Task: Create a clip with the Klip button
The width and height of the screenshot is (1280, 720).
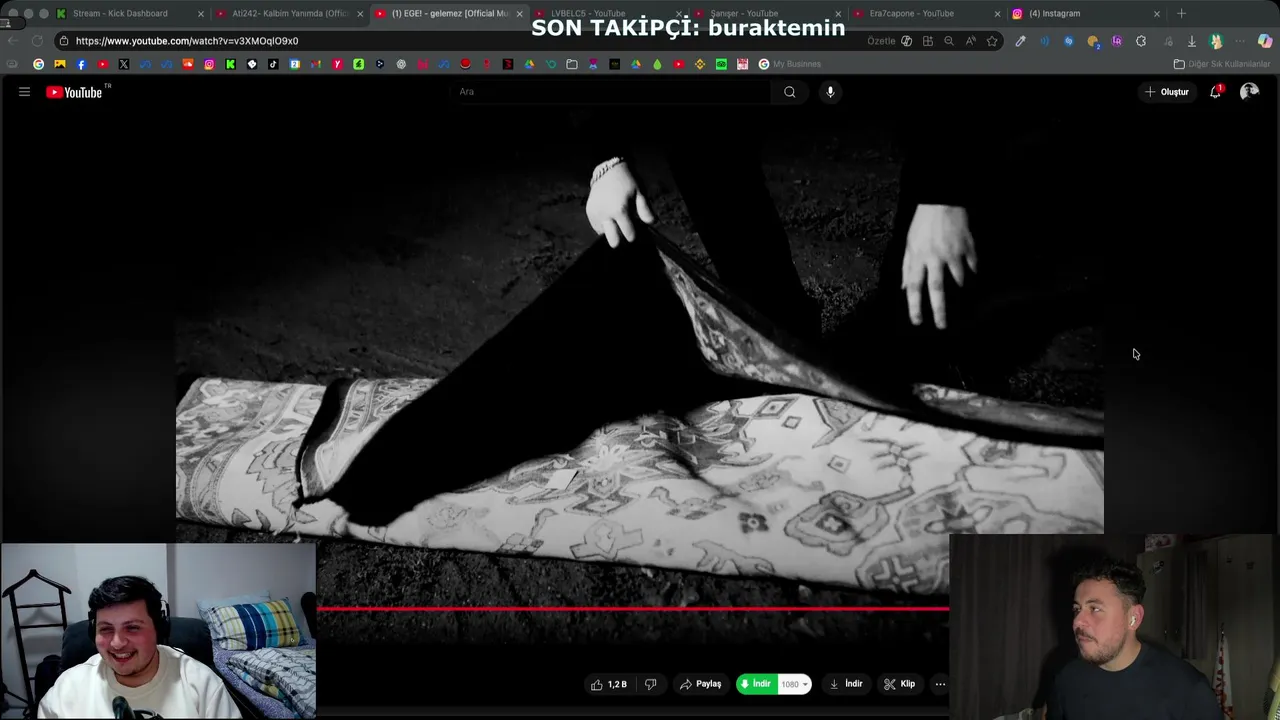Action: click(899, 684)
